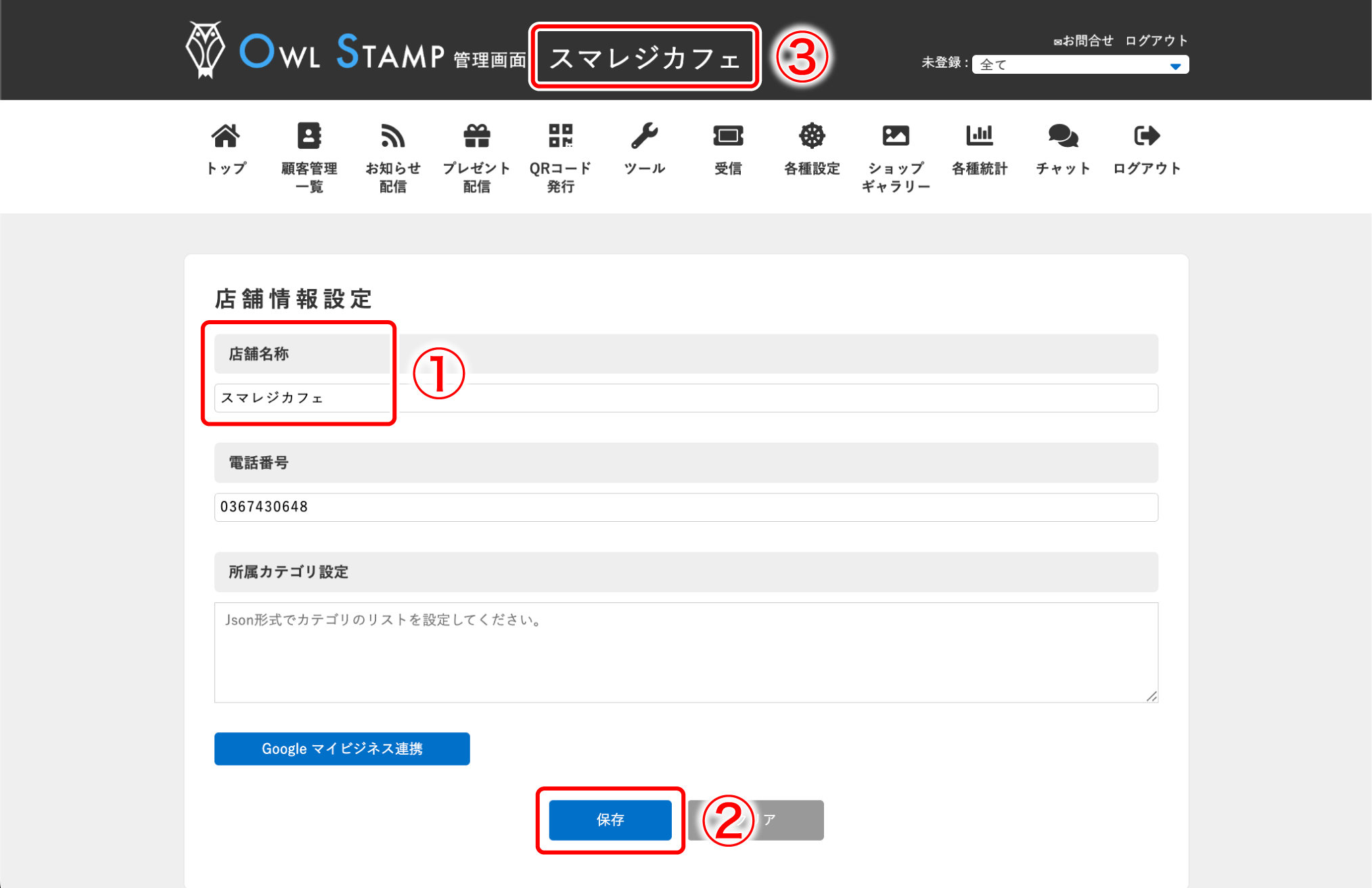
Task: Open お知らせ配信 notification delivery
Action: [x=392, y=149]
